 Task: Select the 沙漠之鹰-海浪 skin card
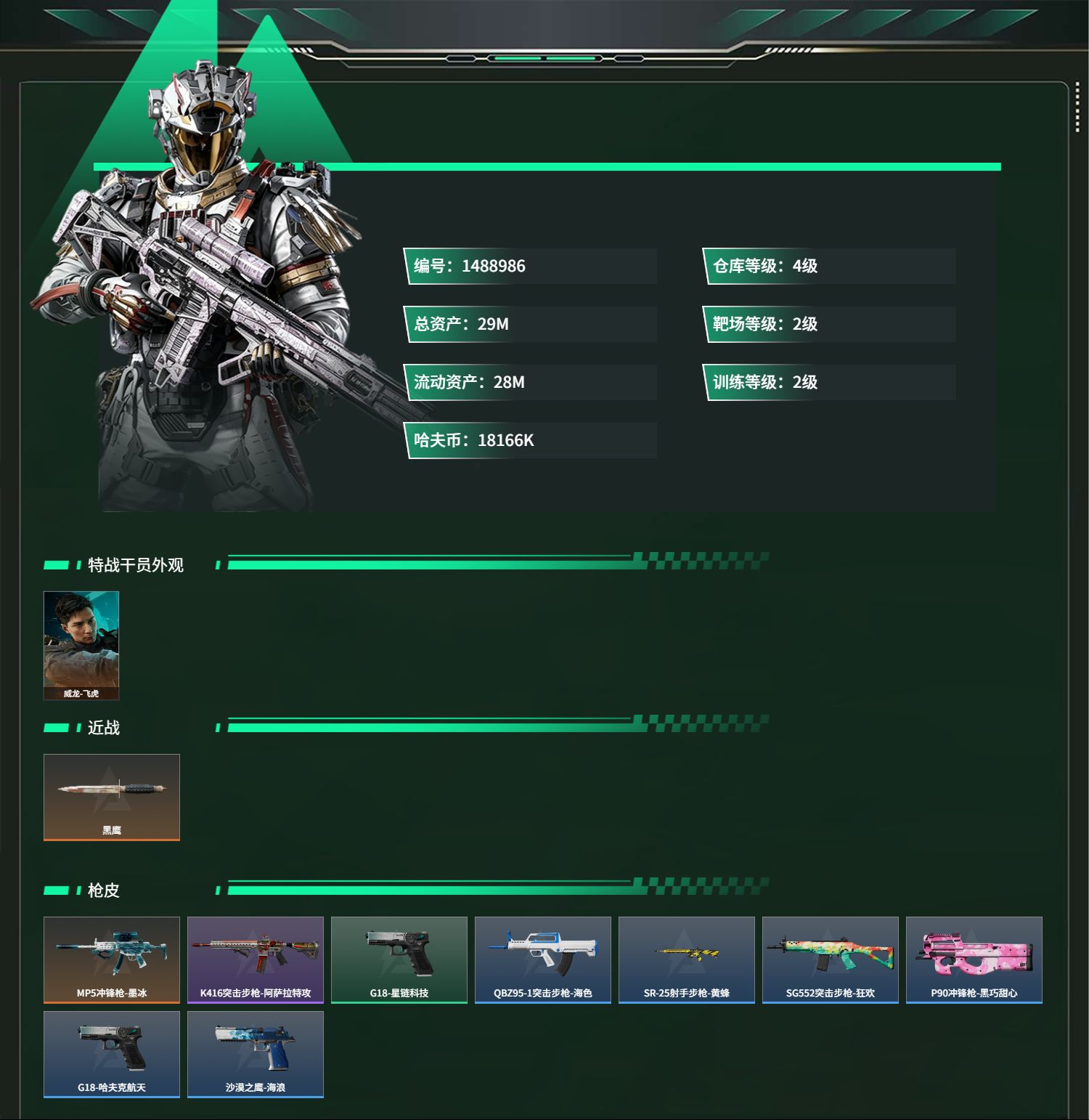(x=256, y=1055)
